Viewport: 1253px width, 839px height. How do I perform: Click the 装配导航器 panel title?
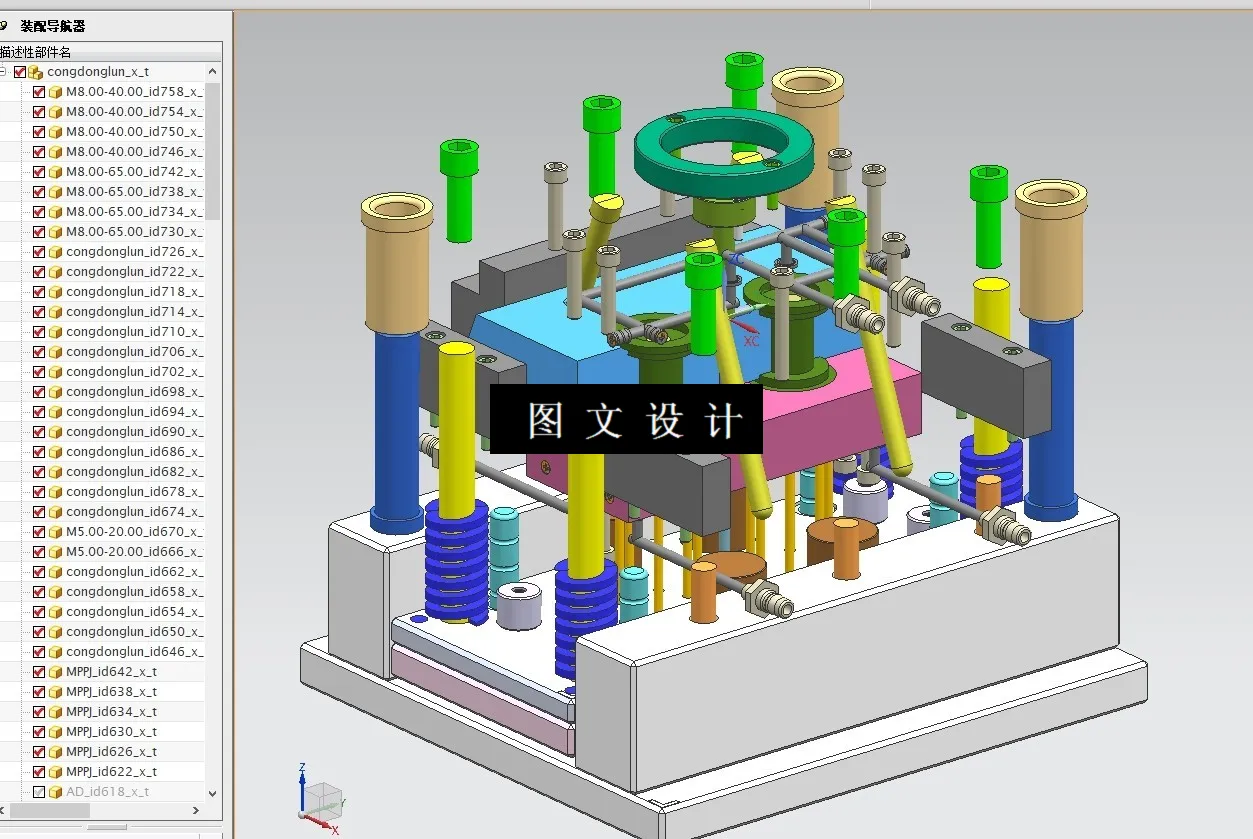pos(55,25)
